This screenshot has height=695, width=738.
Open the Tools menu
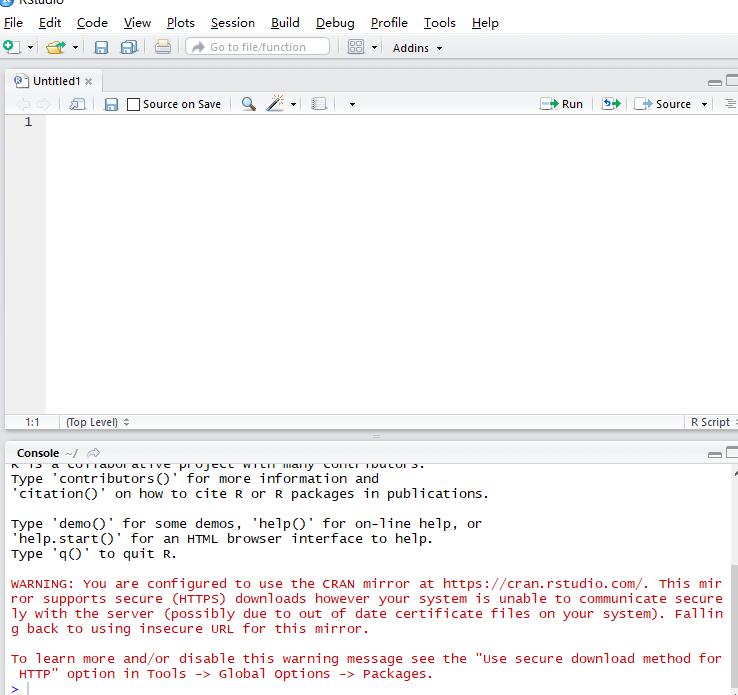point(440,23)
